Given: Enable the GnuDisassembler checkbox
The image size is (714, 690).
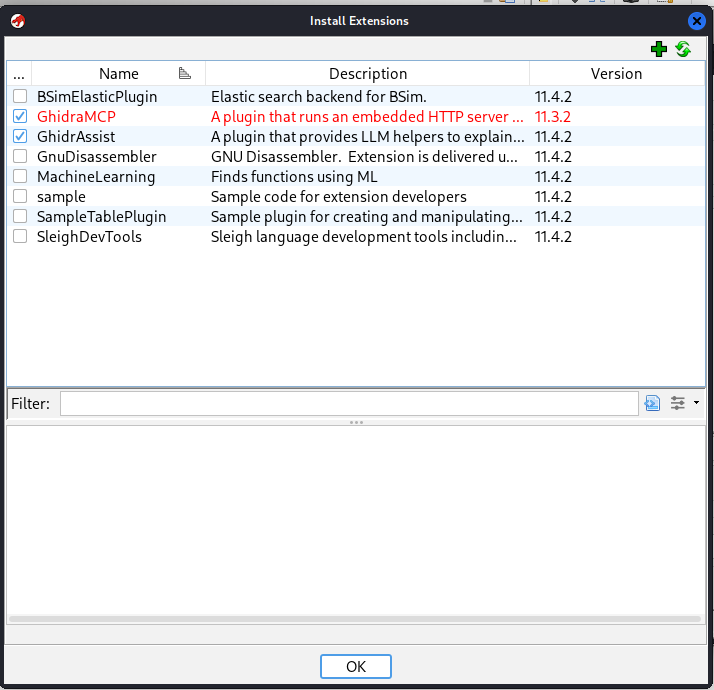Looking at the screenshot, I should pos(20,157).
